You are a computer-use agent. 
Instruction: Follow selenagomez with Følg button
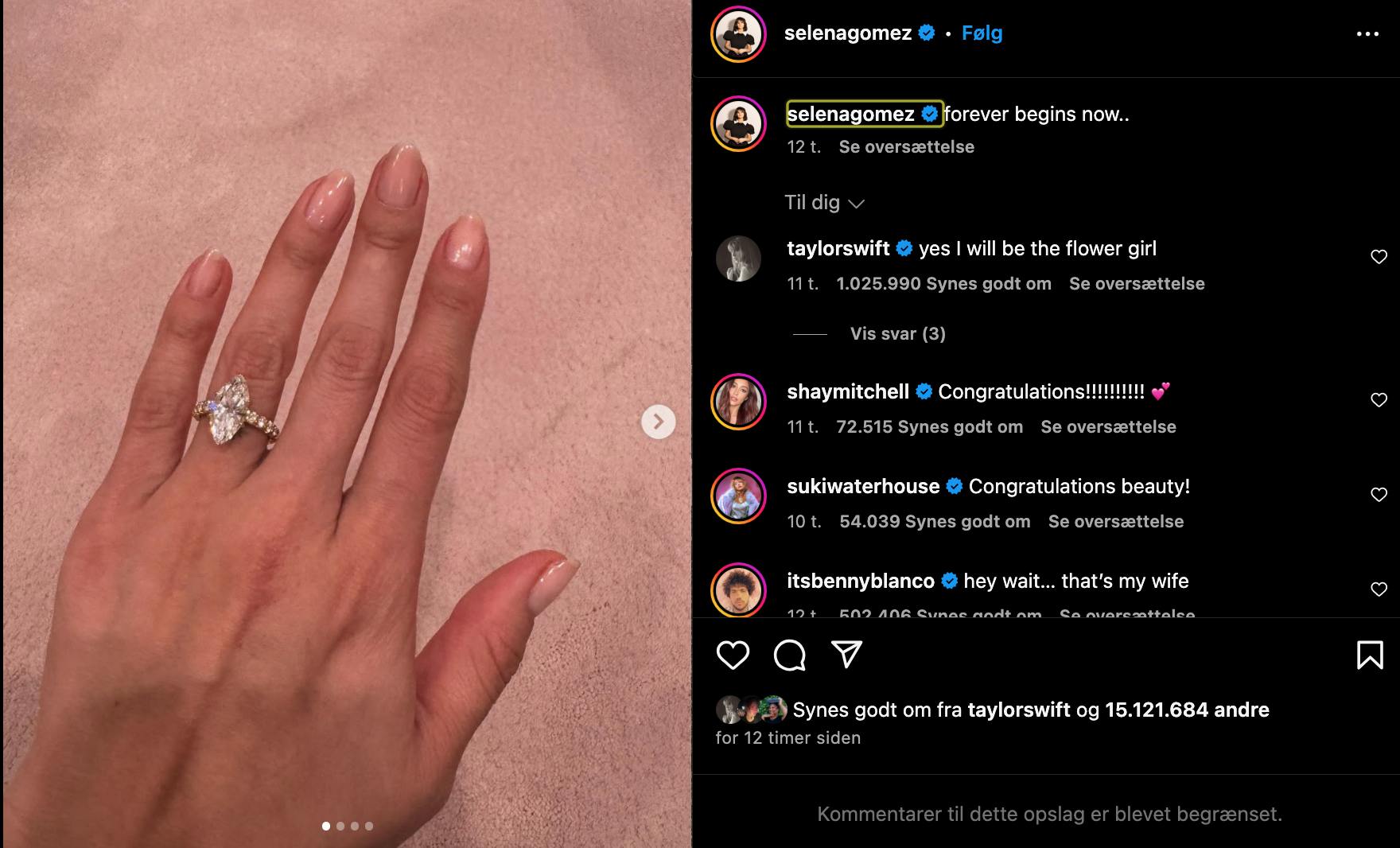point(982,33)
